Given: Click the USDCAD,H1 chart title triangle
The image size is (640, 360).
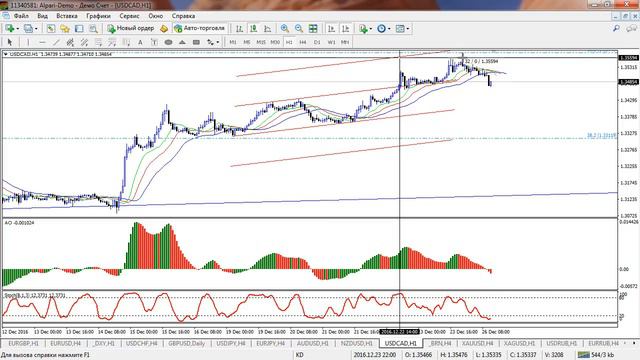Looking at the screenshot, I should 5,54.
